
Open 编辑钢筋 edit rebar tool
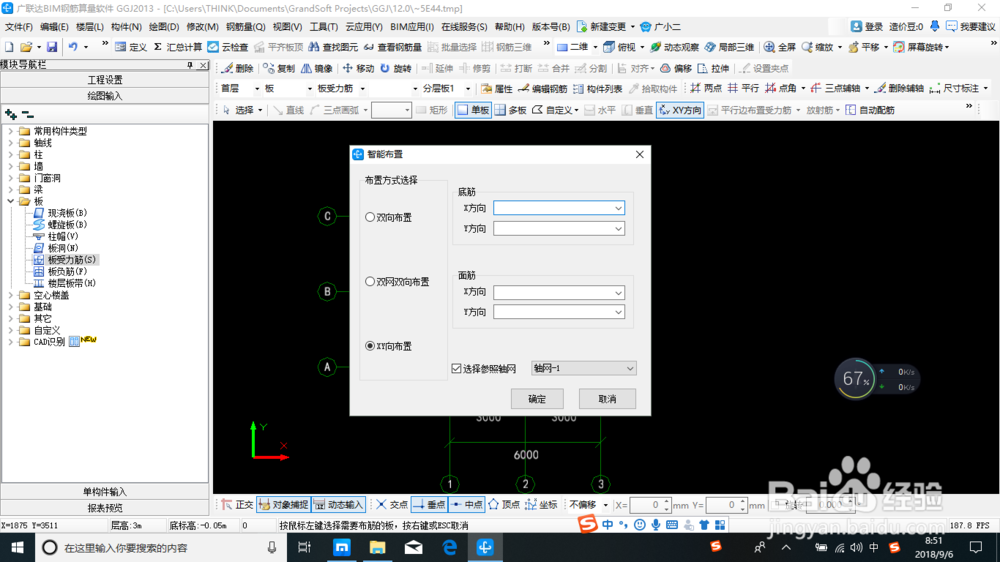click(543, 89)
